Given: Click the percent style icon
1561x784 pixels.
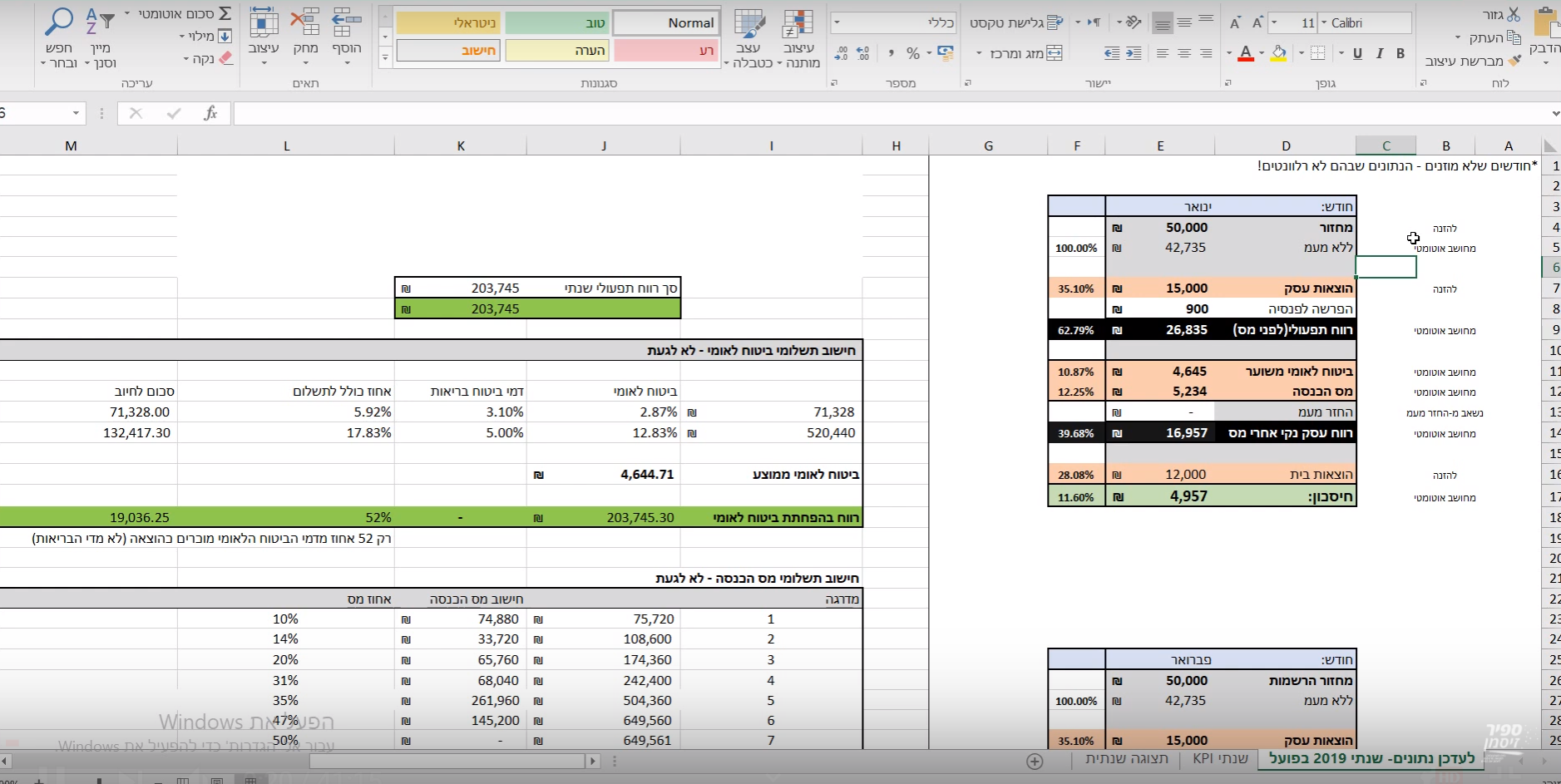Looking at the screenshot, I should pyautogui.click(x=913, y=53).
